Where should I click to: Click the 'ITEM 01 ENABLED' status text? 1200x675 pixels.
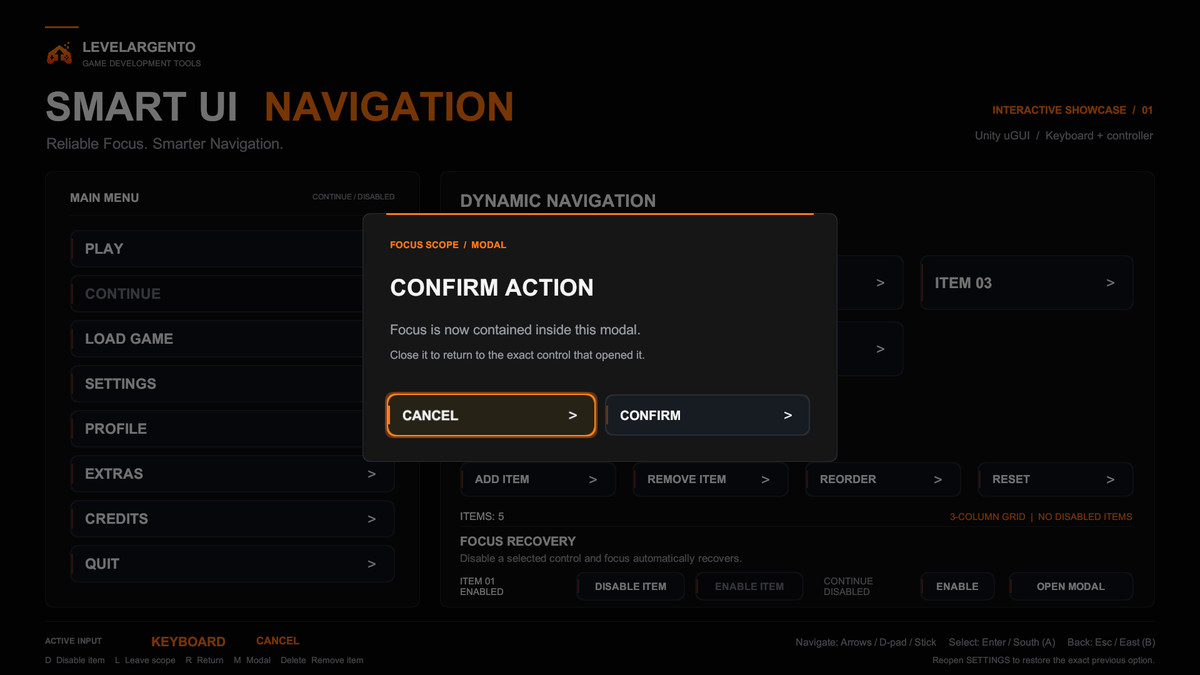click(482, 586)
